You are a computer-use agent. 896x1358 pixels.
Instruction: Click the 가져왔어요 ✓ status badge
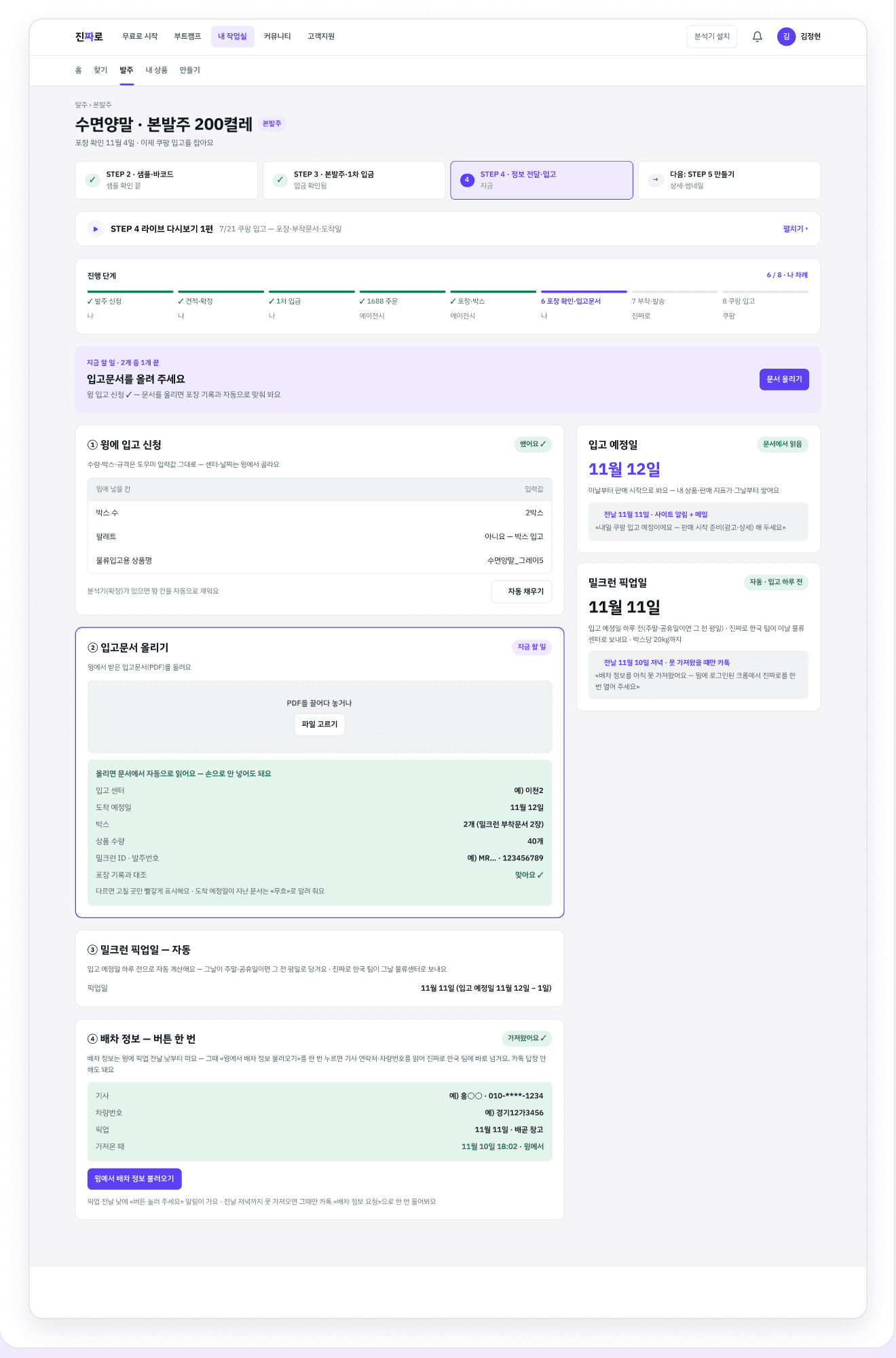pos(527,1038)
